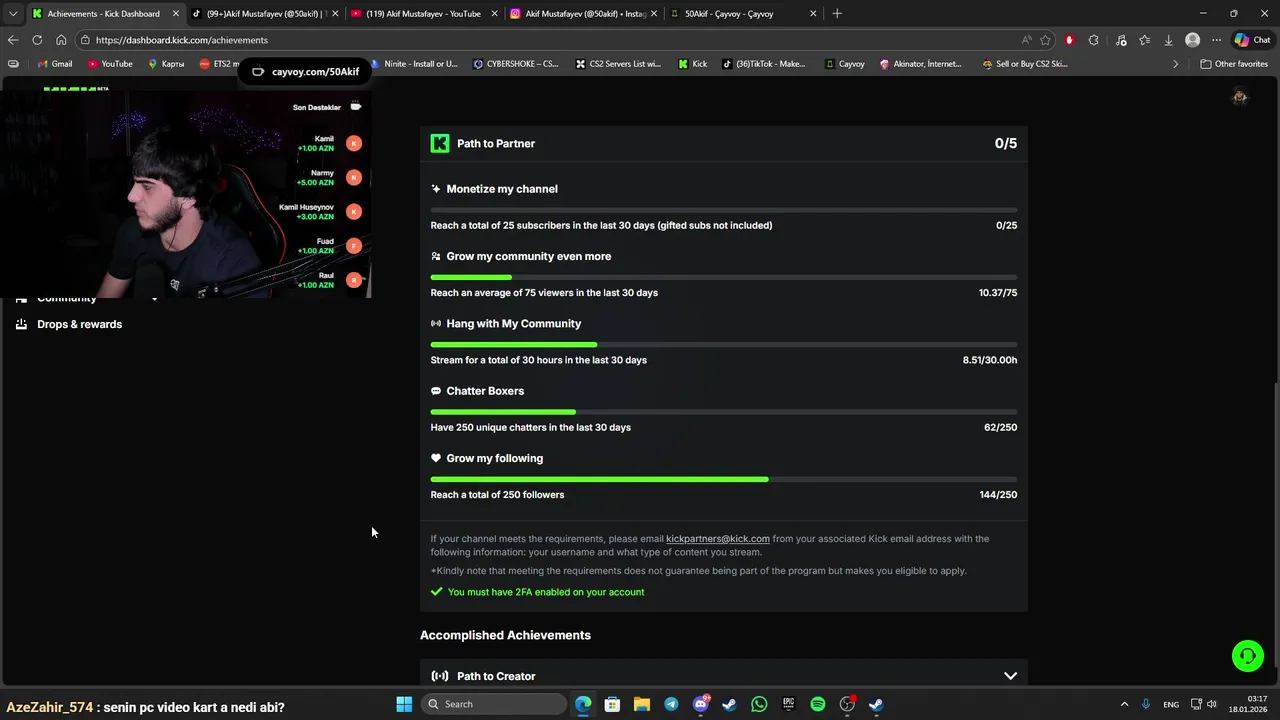The height and width of the screenshot is (720, 1280).
Task: Open Other favorites folder
Action: click(1234, 64)
